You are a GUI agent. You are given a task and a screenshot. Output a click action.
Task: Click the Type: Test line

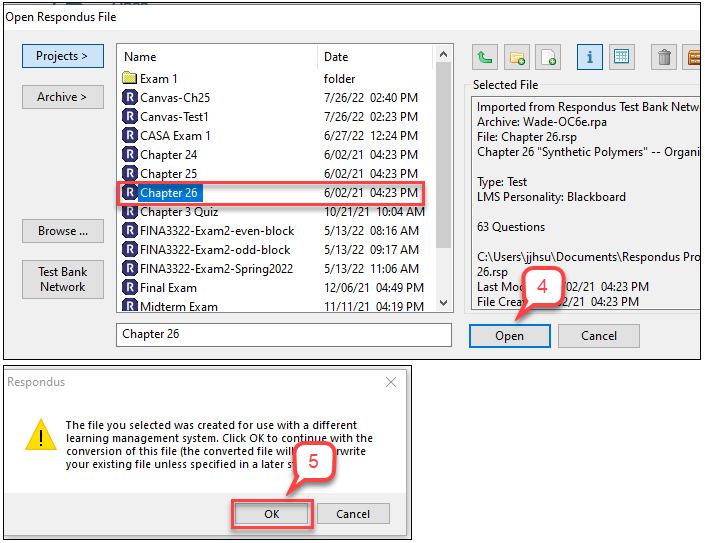tap(502, 182)
